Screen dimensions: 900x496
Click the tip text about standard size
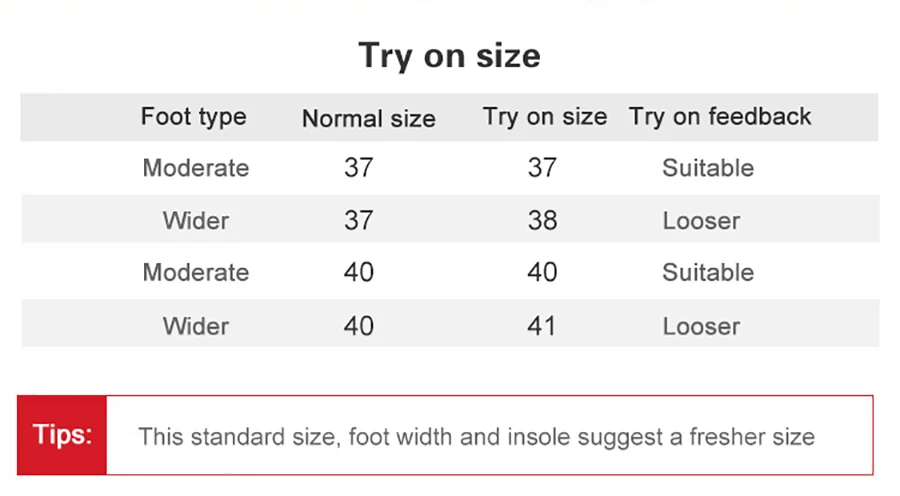pos(476,437)
